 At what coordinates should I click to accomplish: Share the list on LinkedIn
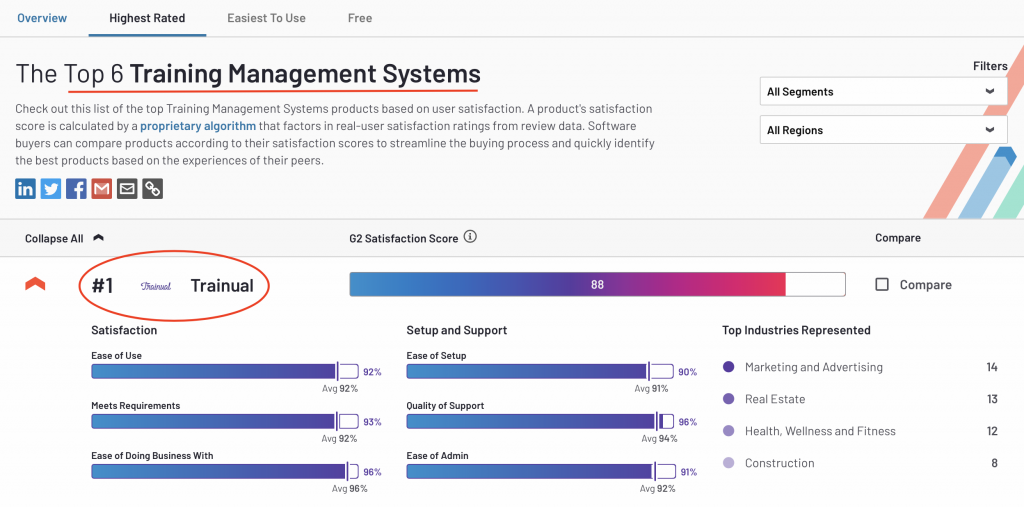pyautogui.click(x=26, y=188)
